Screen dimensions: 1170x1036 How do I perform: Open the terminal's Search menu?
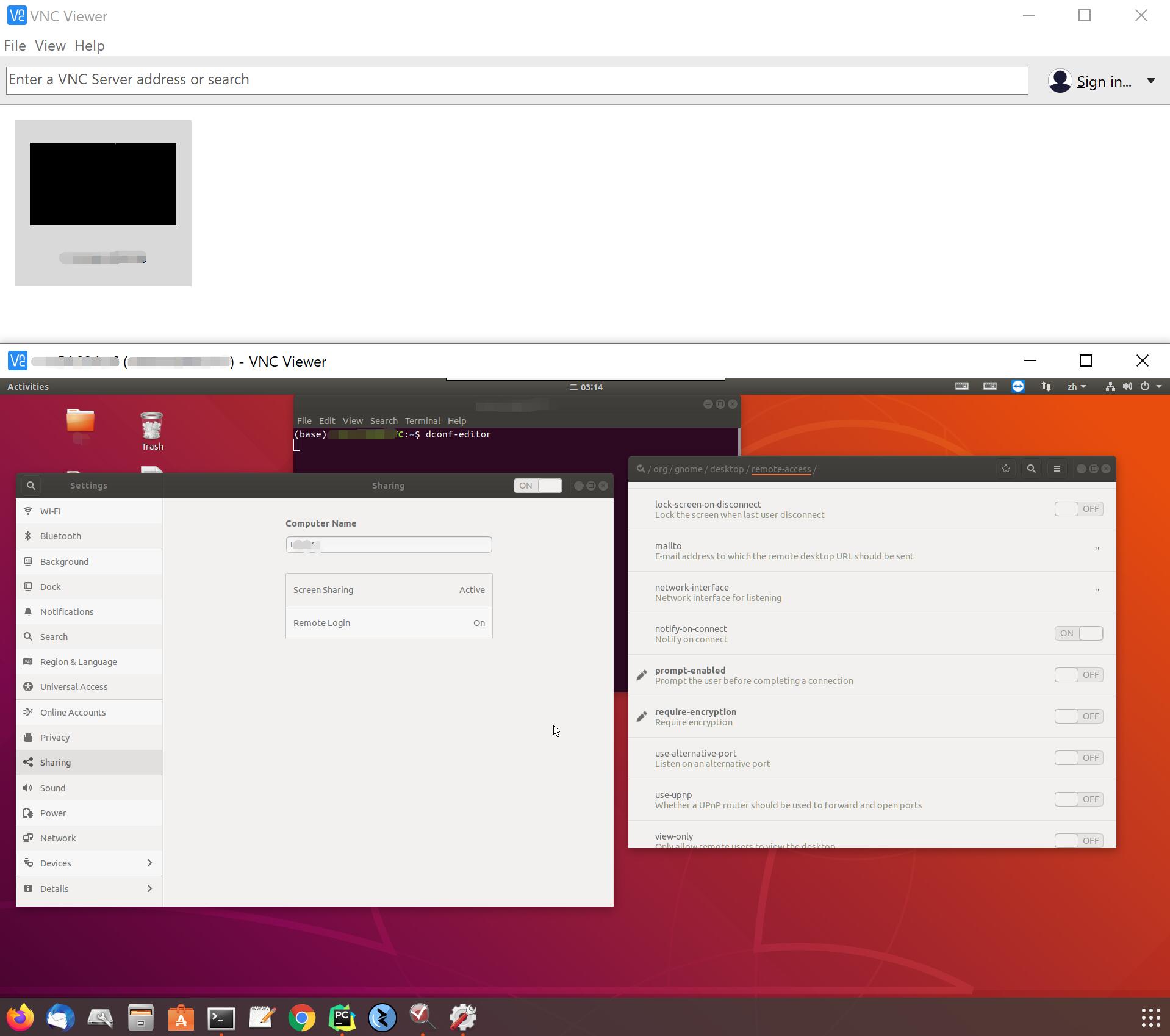click(x=384, y=421)
